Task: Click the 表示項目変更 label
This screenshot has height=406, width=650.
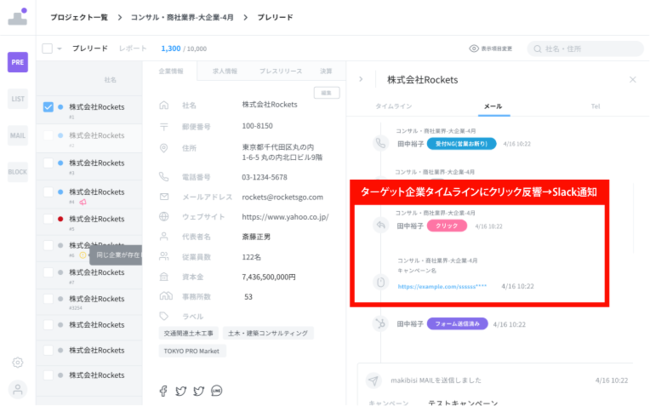Action: coord(497,49)
